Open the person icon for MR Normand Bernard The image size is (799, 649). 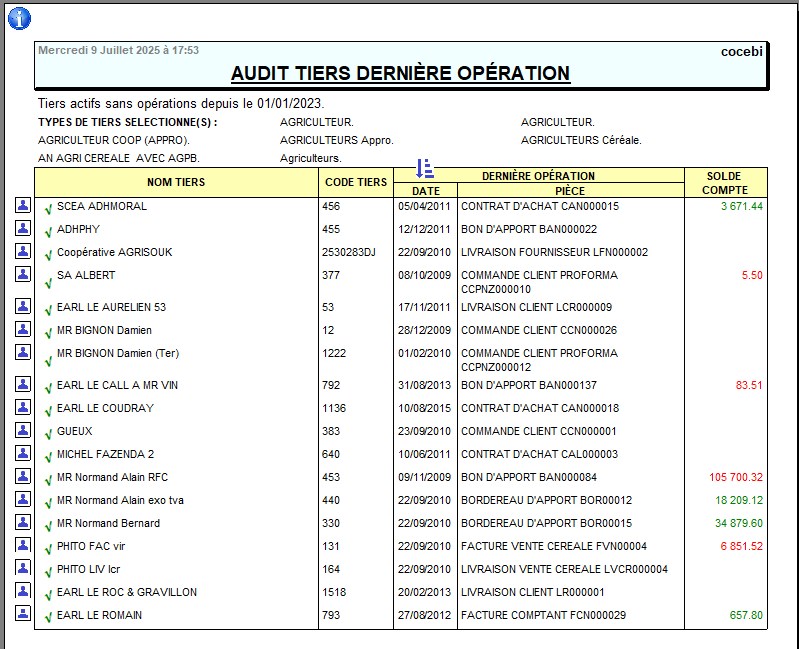[23, 523]
